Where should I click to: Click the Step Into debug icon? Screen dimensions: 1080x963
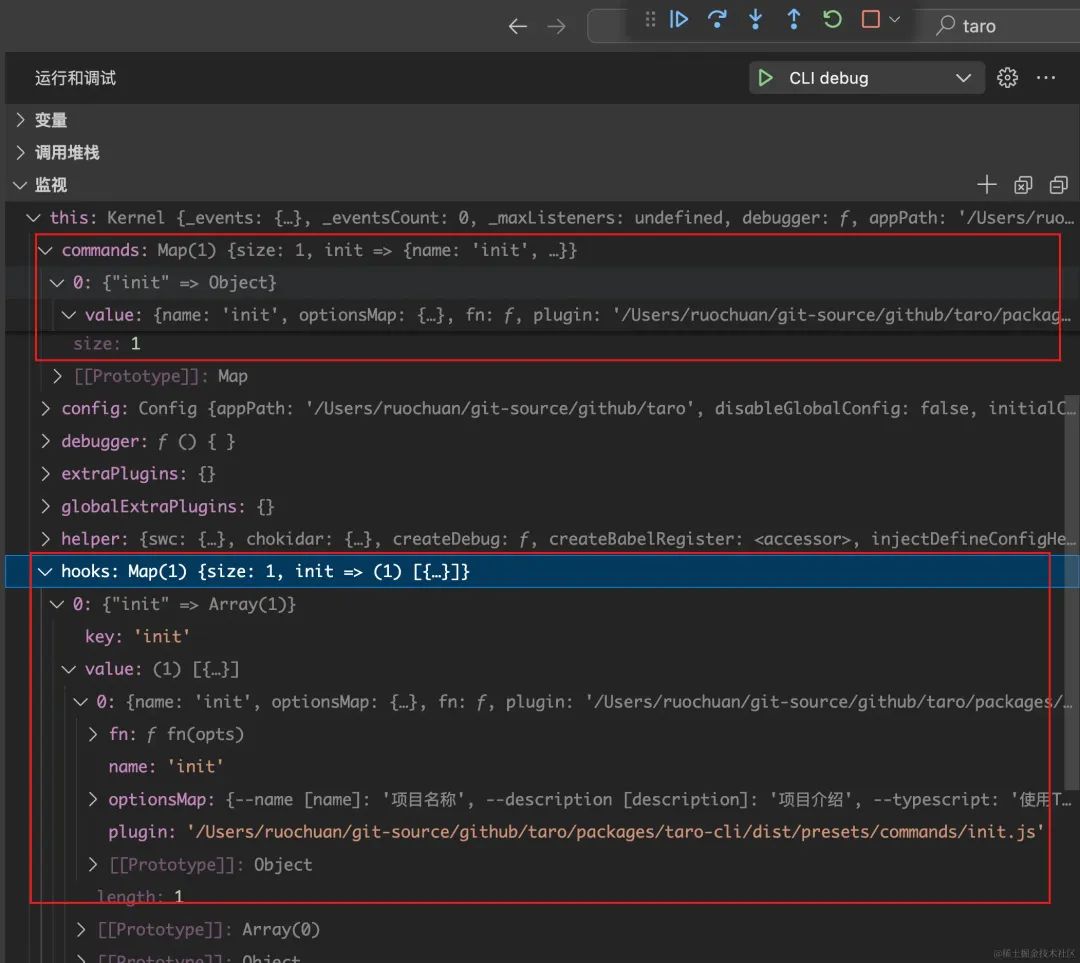point(756,19)
